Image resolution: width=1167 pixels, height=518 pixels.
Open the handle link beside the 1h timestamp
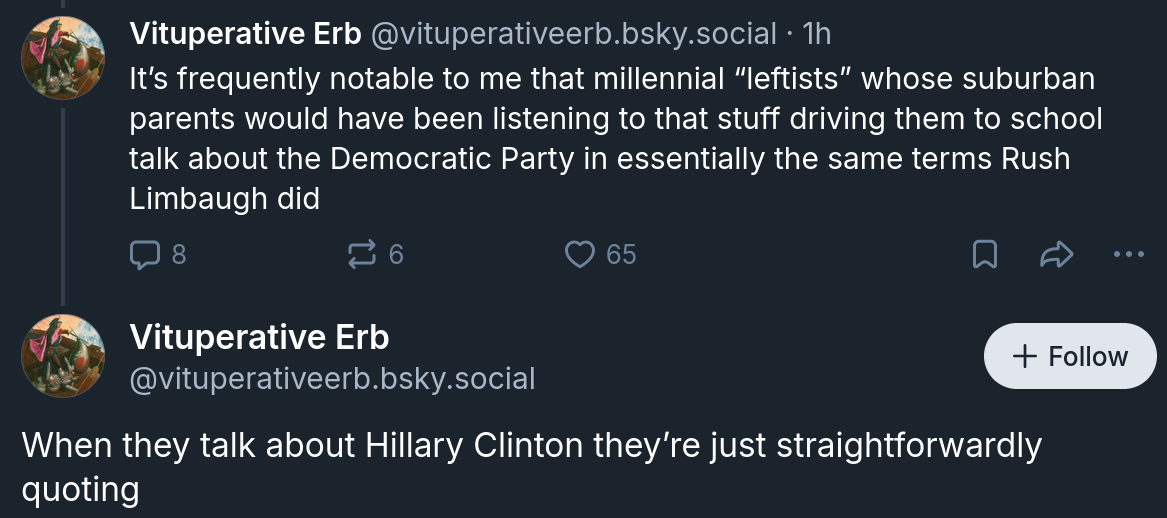tap(573, 33)
